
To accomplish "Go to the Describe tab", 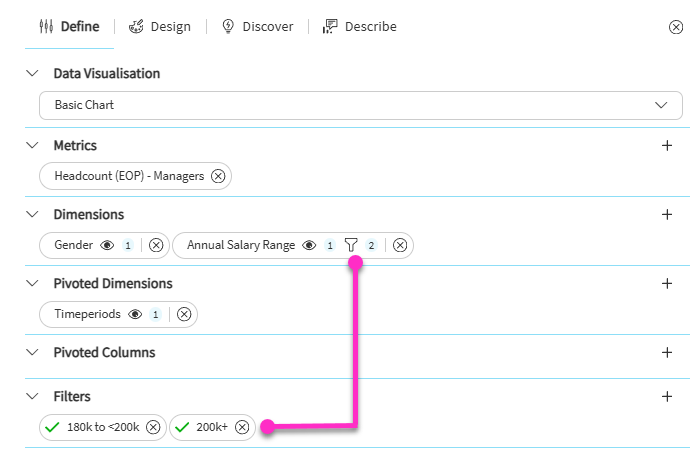I will point(360,27).
